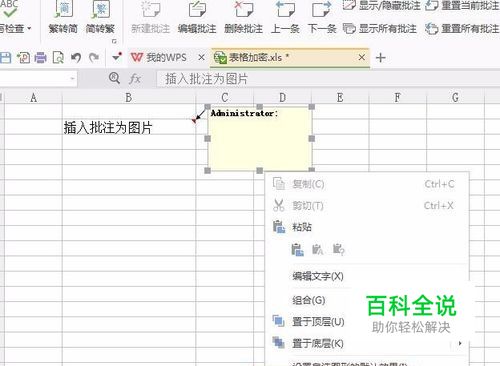Choose Cut (剪切) in context menu
This screenshot has height=366, width=500.
point(367,206)
